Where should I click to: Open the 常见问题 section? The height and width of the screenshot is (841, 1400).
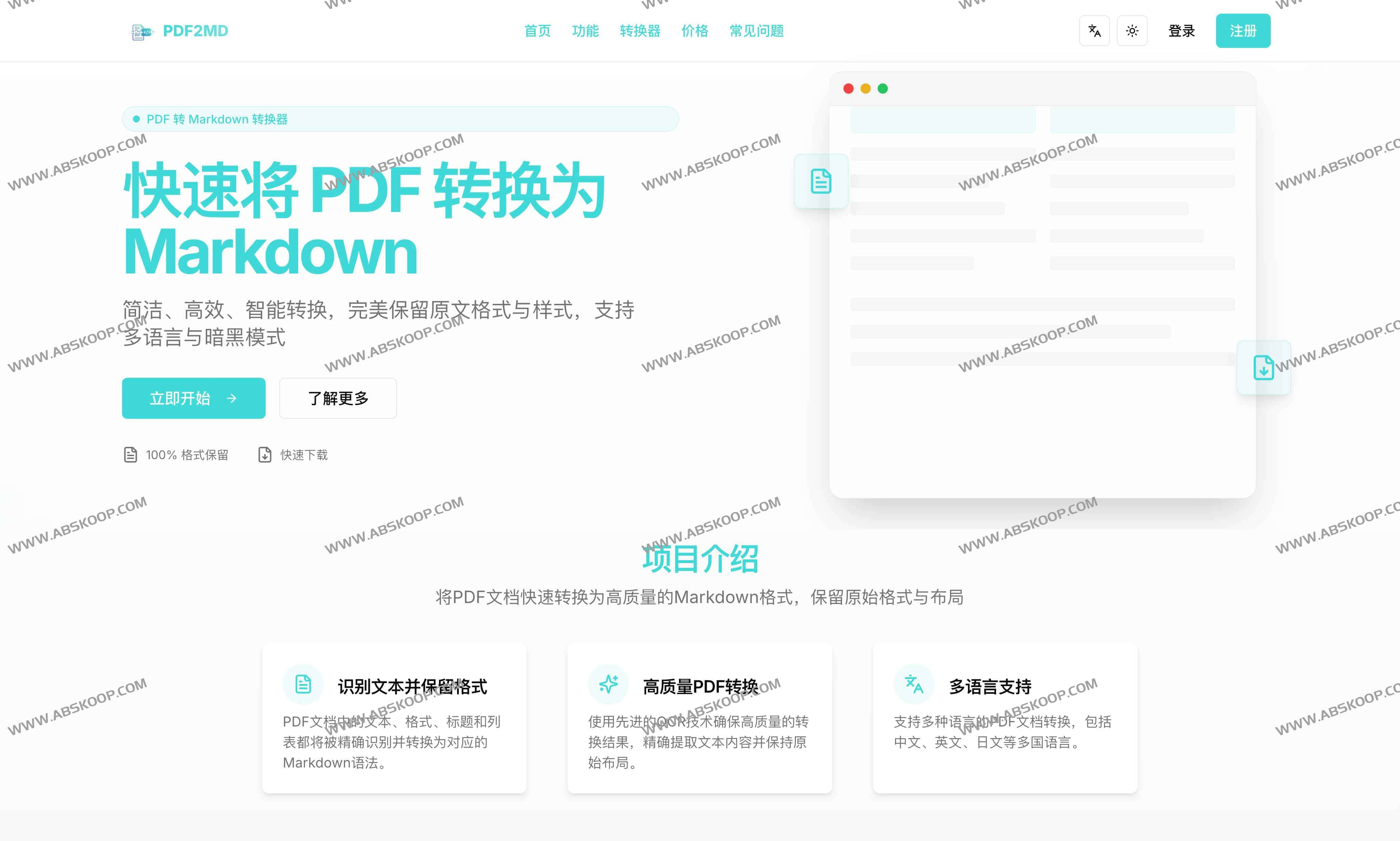pos(756,31)
